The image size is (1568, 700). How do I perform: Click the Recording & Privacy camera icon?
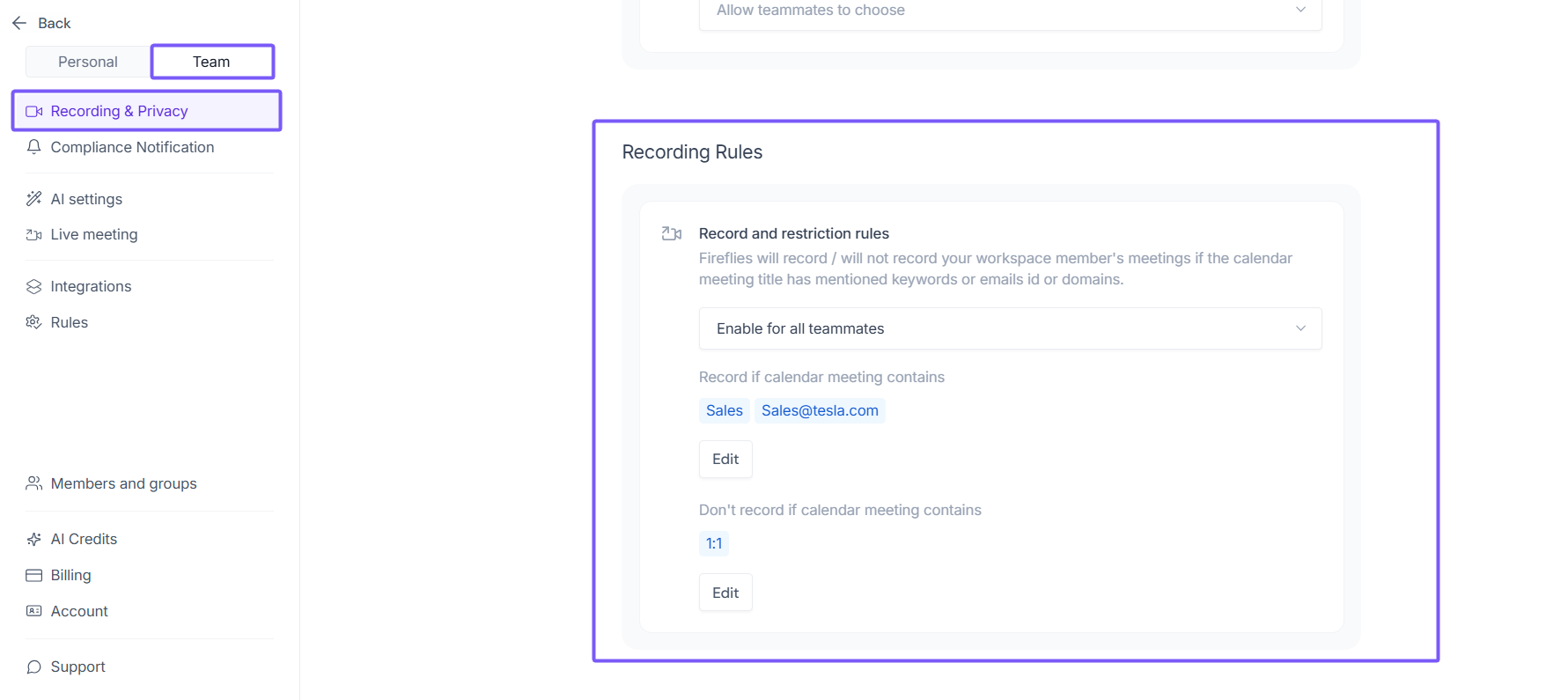tap(34, 112)
